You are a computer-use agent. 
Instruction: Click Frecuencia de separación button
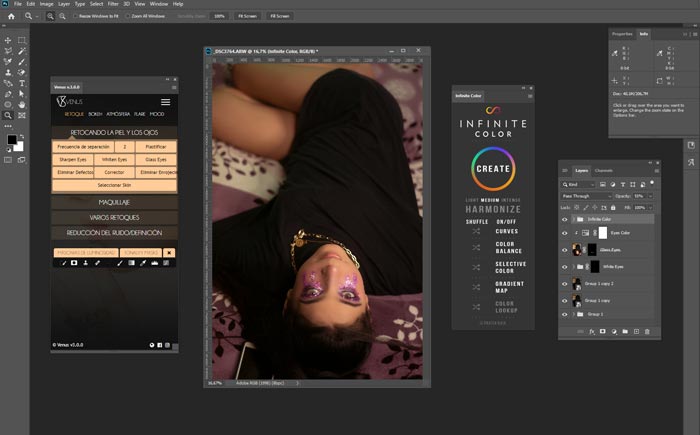(x=83, y=146)
